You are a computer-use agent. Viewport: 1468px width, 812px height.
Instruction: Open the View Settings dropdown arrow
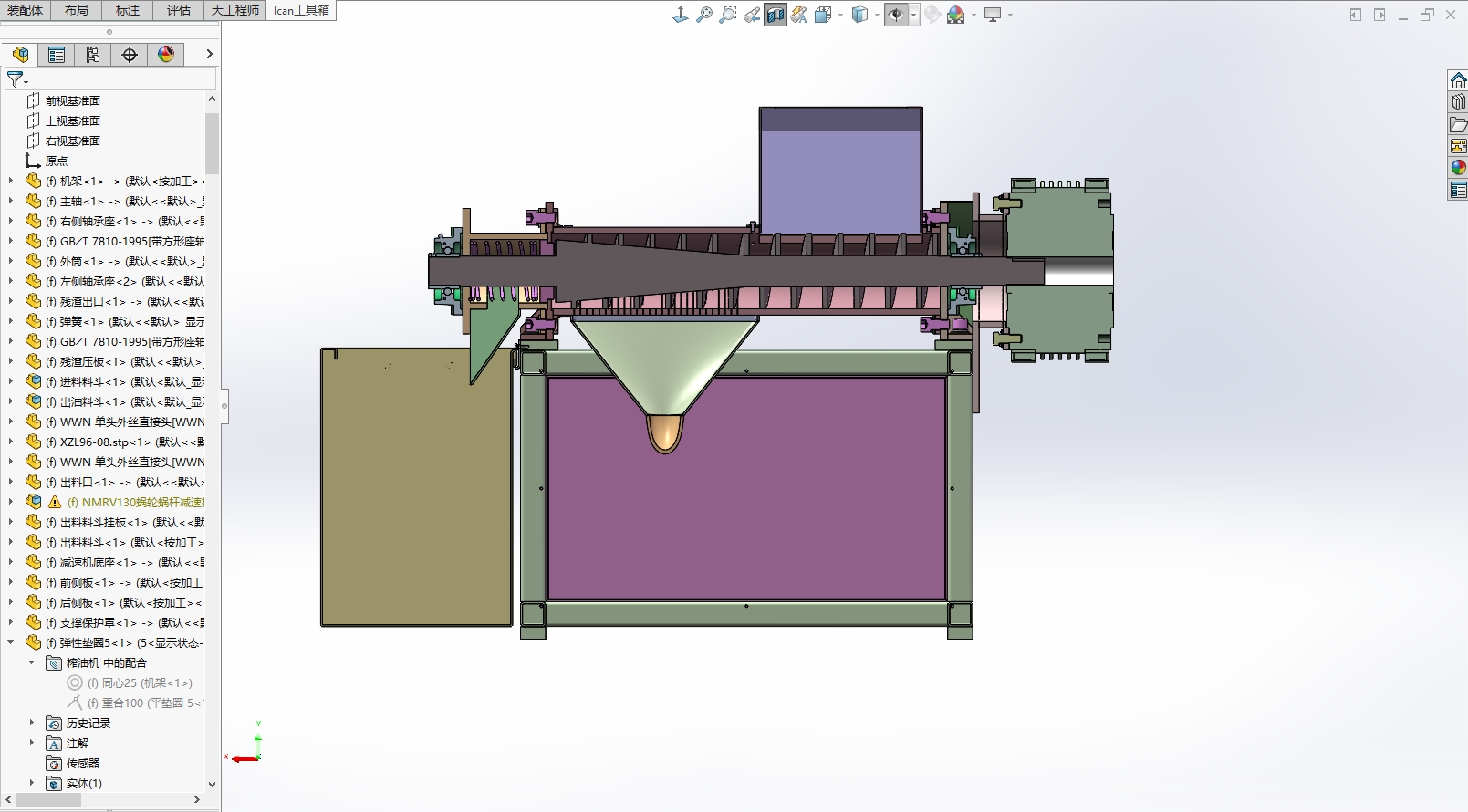pyautogui.click(x=1010, y=16)
